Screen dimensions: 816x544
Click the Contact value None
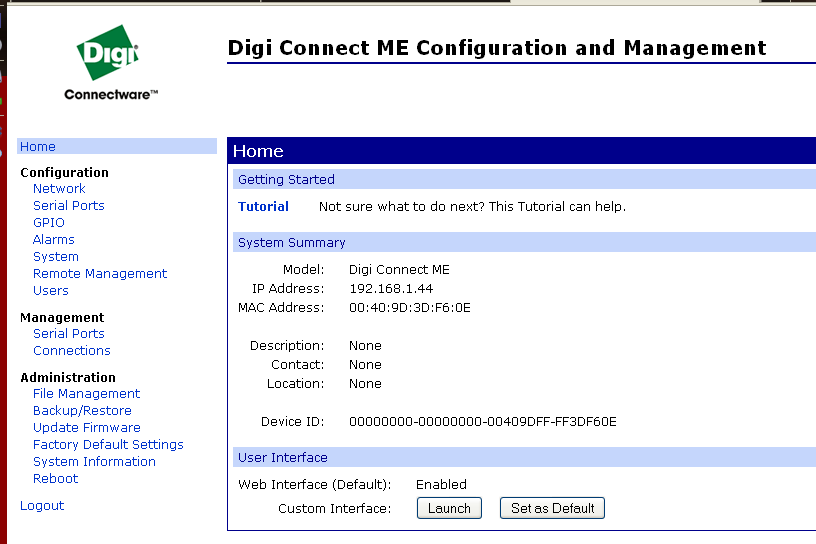[365, 365]
